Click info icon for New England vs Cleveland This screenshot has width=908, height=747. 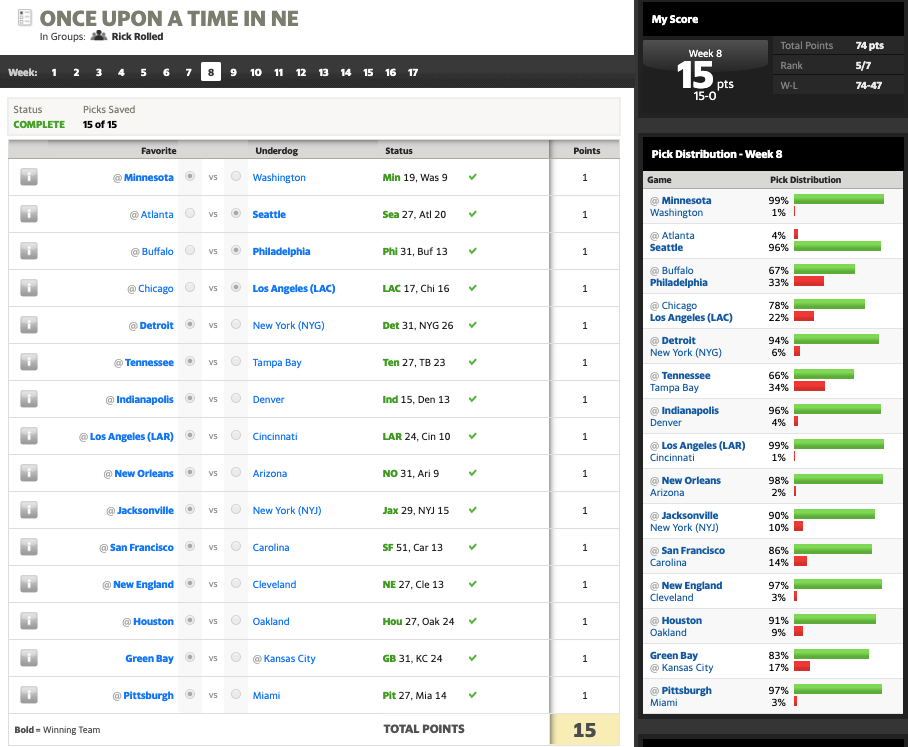tap(29, 584)
